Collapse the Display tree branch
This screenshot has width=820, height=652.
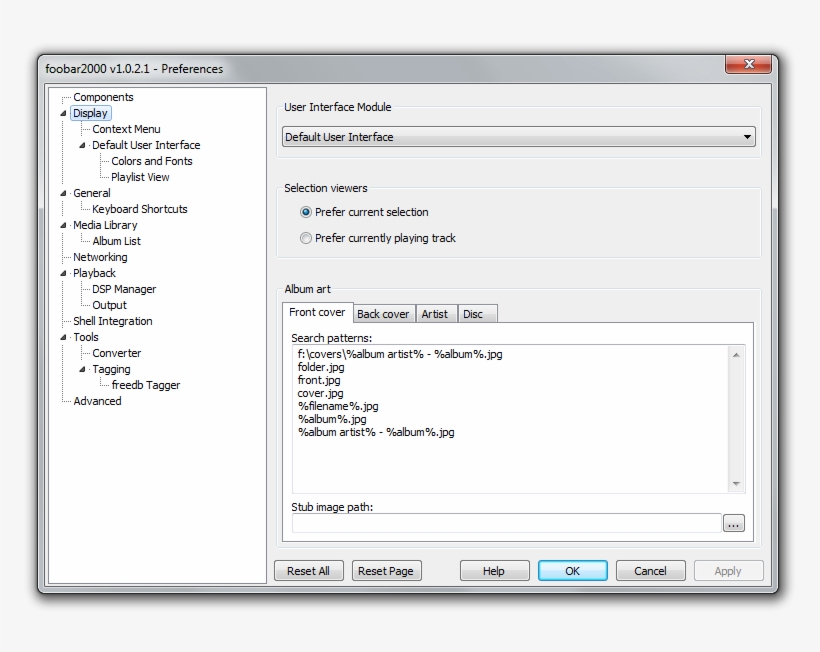click(63, 113)
